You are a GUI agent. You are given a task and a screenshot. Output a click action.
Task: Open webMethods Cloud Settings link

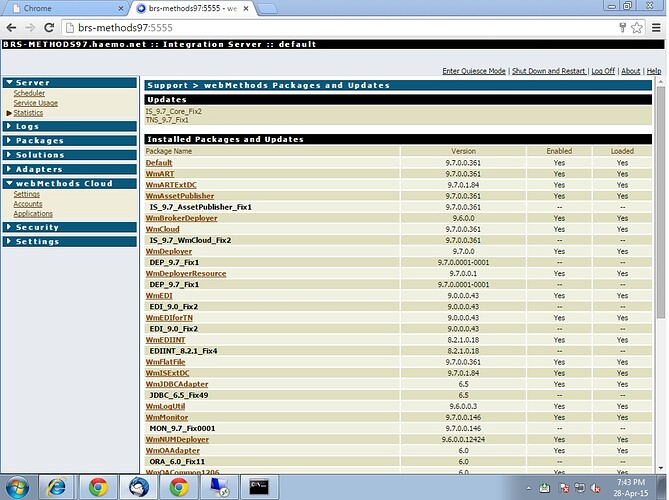(26, 194)
